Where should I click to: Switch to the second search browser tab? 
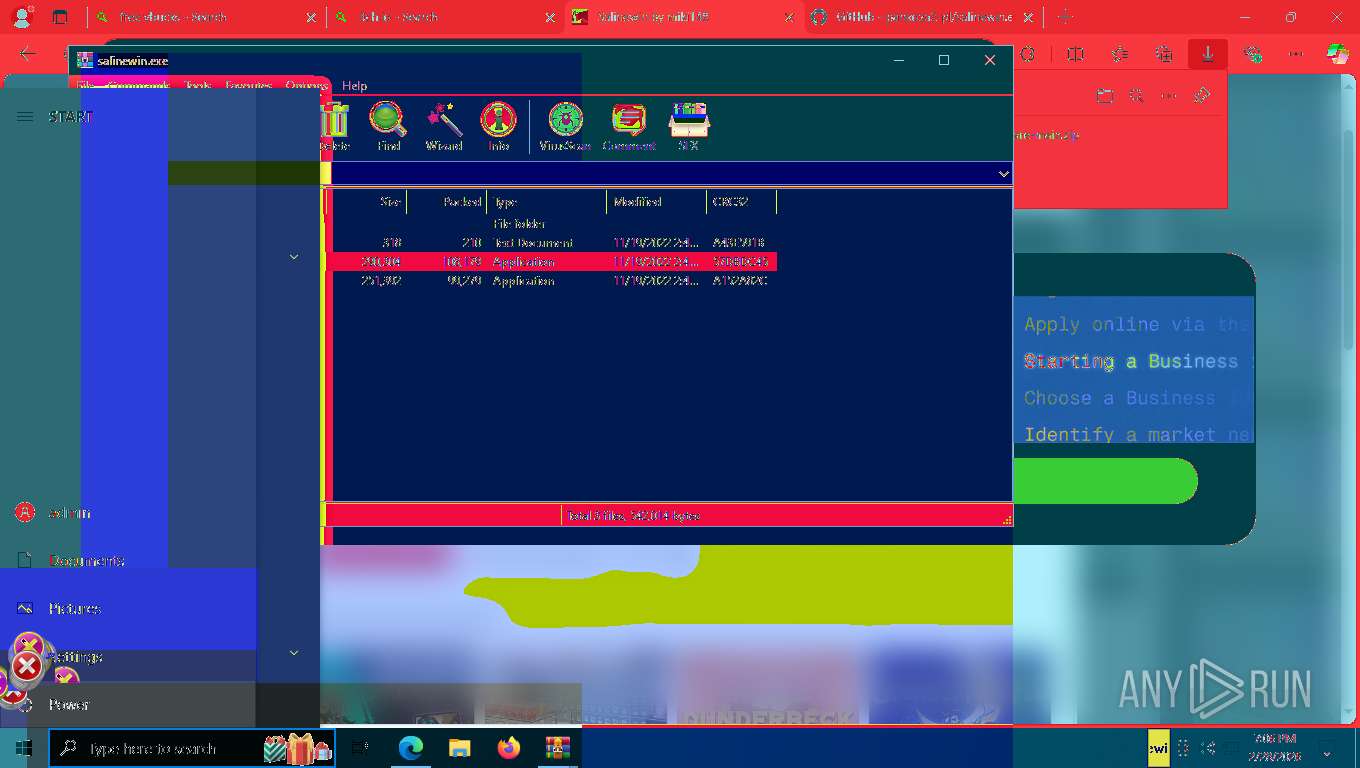tap(445, 17)
